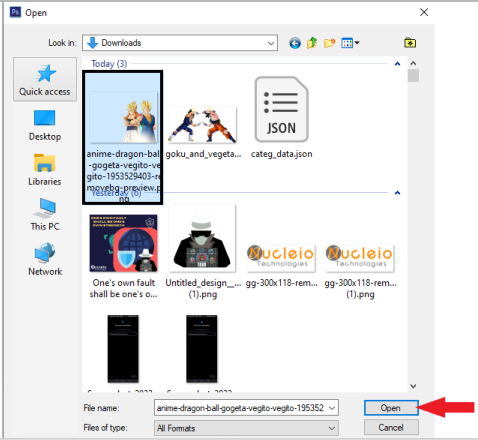Click the categ_data.json file name
The width and height of the screenshot is (478, 440).
[282, 154]
